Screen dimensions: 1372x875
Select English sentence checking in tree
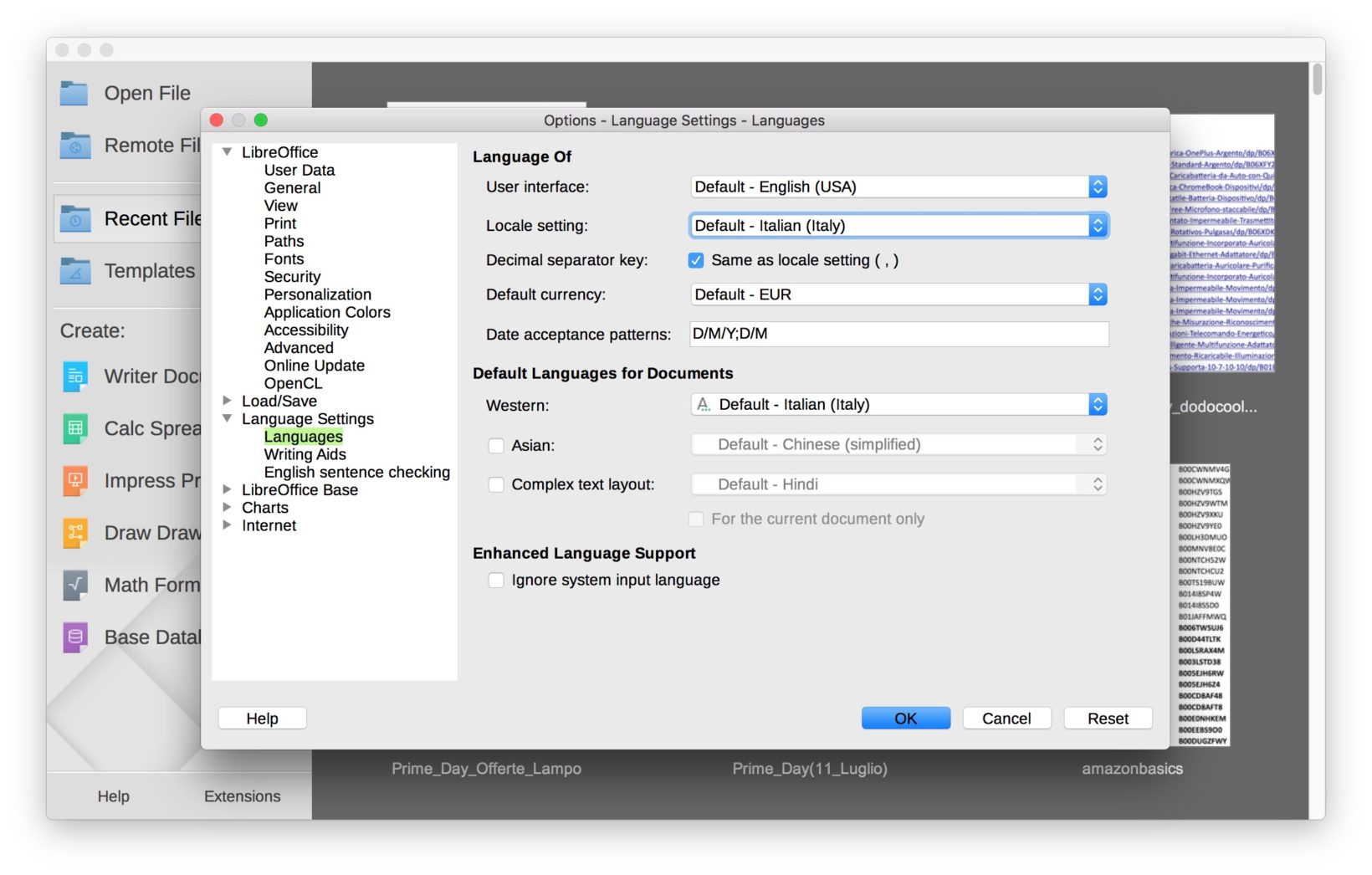click(357, 472)
